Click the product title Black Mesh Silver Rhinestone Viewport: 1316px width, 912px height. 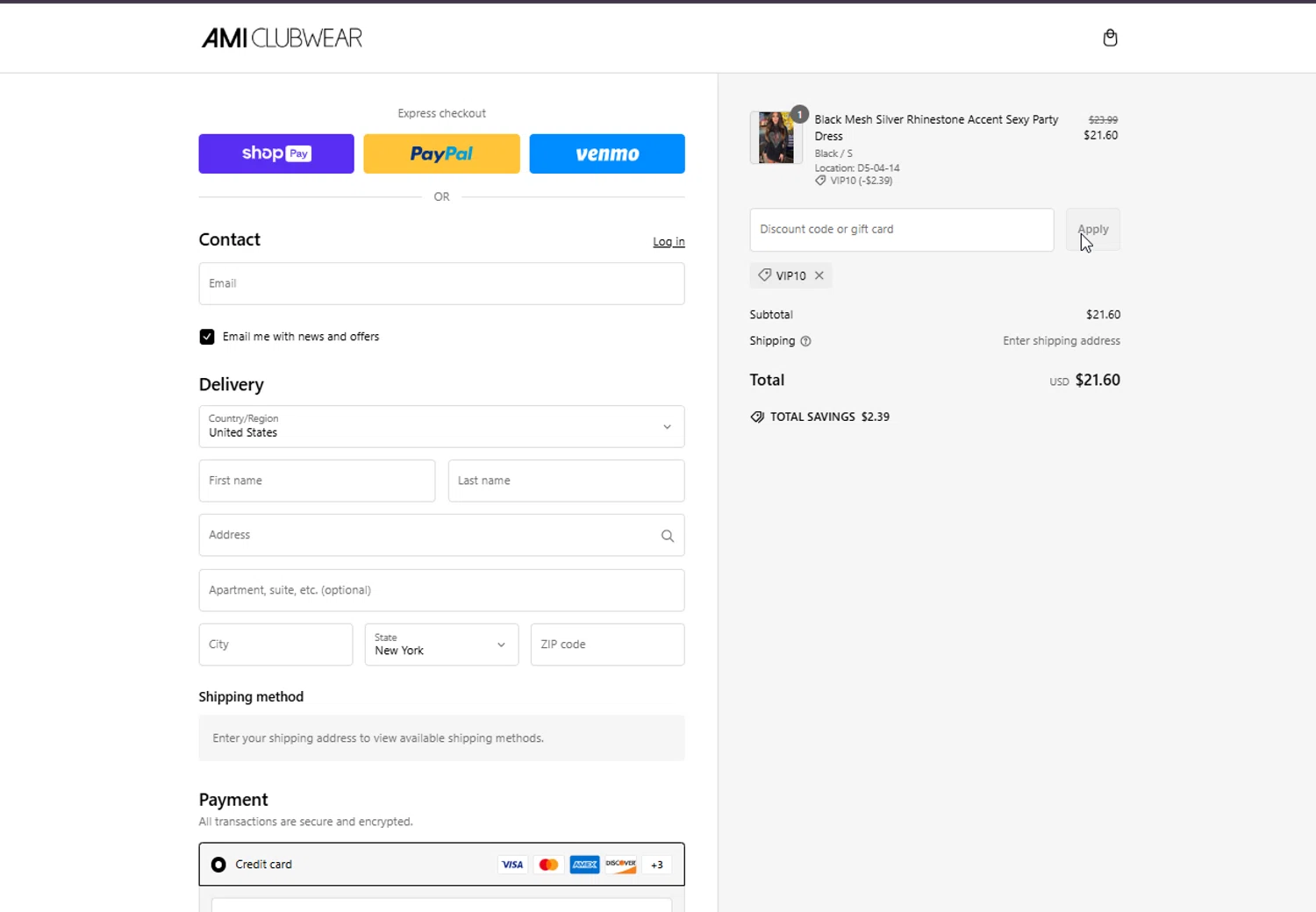pos(936,128)
